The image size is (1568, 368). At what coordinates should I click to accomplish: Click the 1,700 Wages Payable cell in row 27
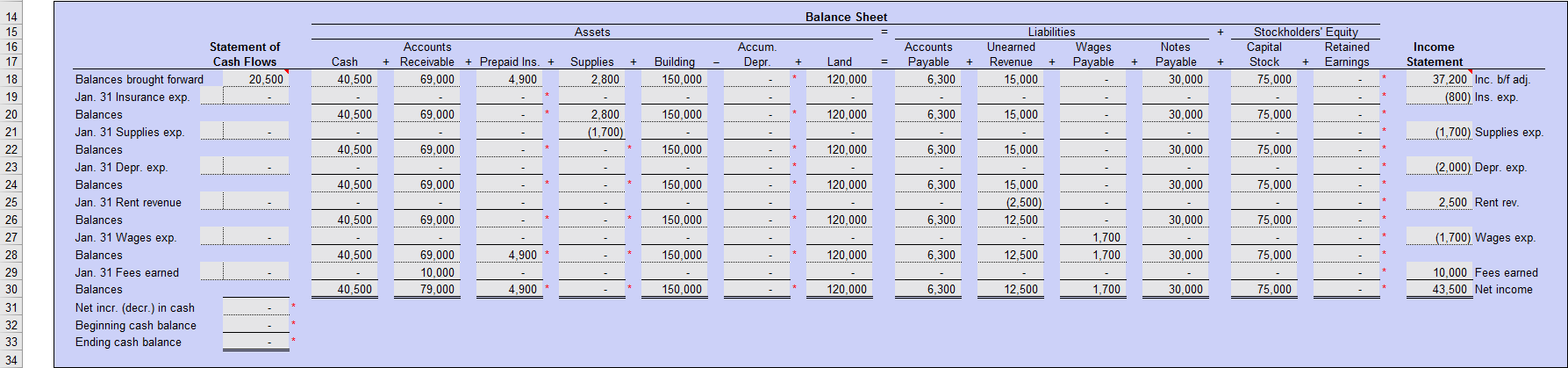[1092, 237]
